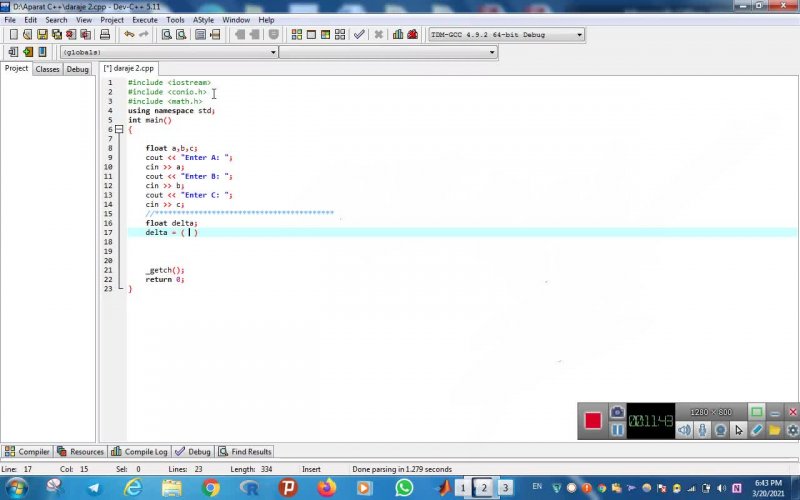Toggle cursor capture in recorder panel
Screen dimensions: 800x500
[x=738, y=430]
